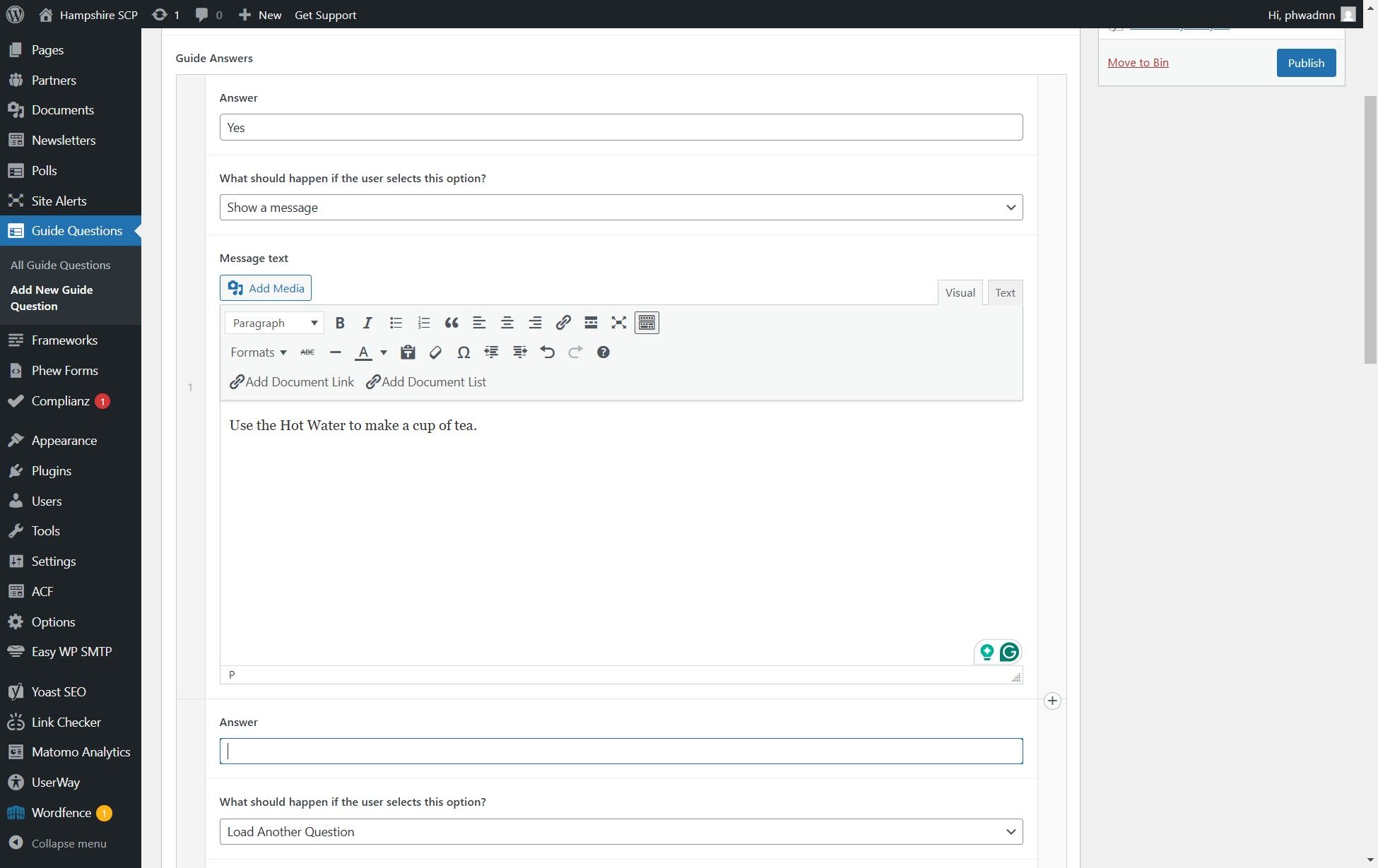
Task: Click the empty second Answer field
Action: coord(620,751)
